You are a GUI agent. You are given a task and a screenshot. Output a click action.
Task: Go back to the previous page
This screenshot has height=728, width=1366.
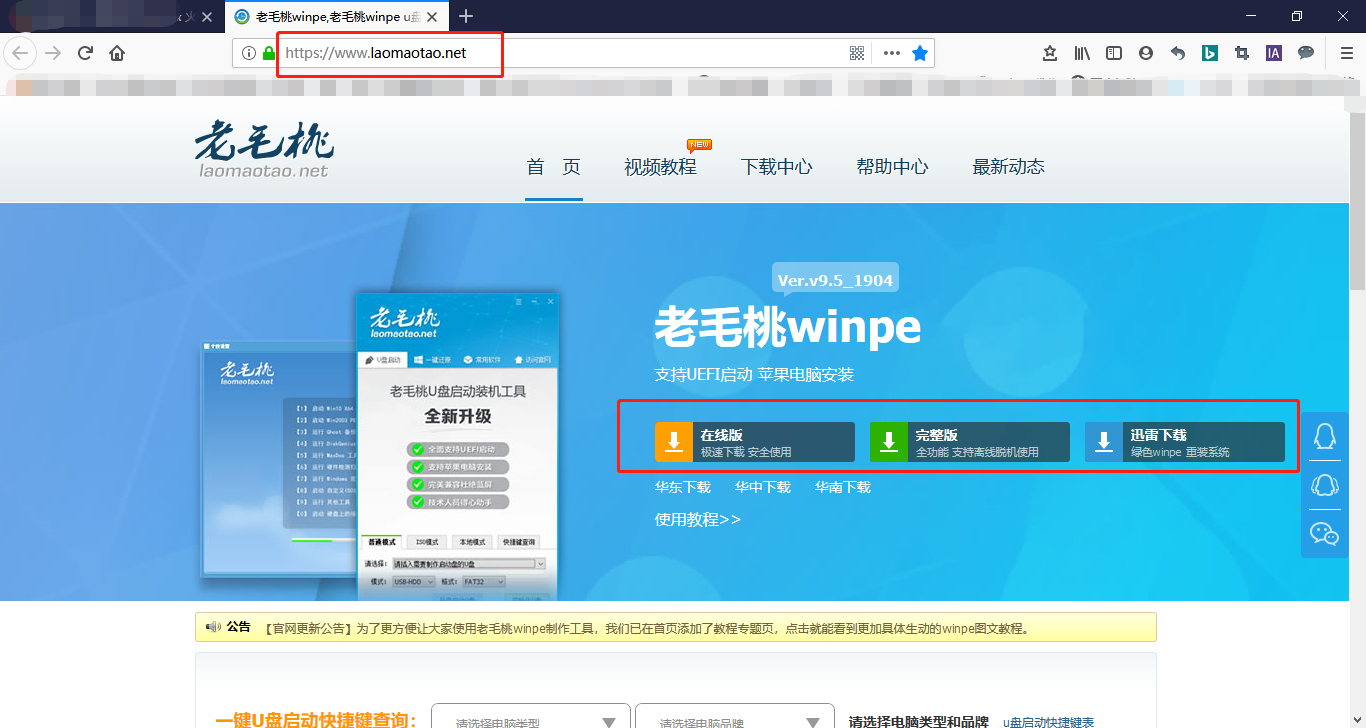(x=20, y=53)
